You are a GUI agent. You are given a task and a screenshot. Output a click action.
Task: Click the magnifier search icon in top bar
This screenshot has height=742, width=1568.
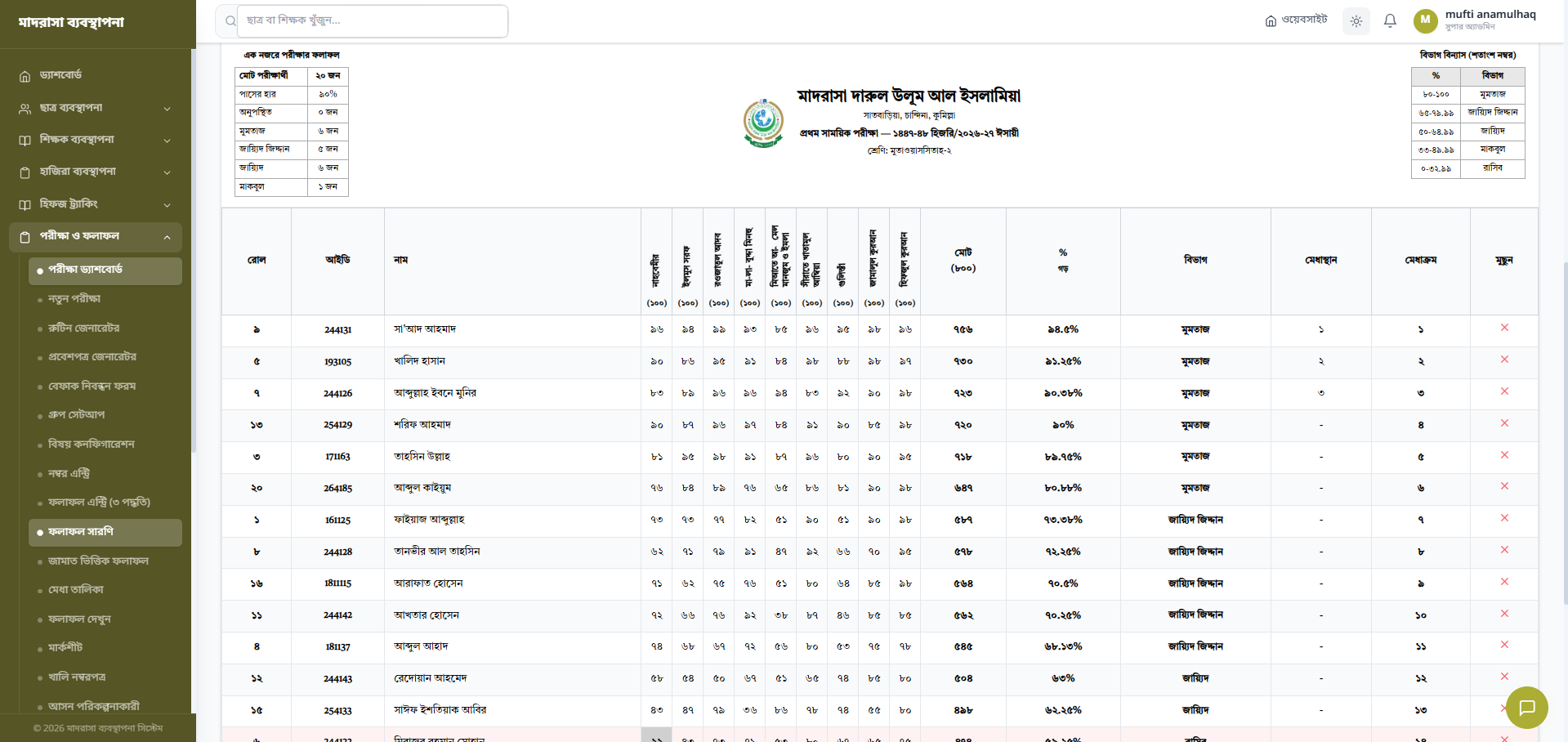point(230,21)
